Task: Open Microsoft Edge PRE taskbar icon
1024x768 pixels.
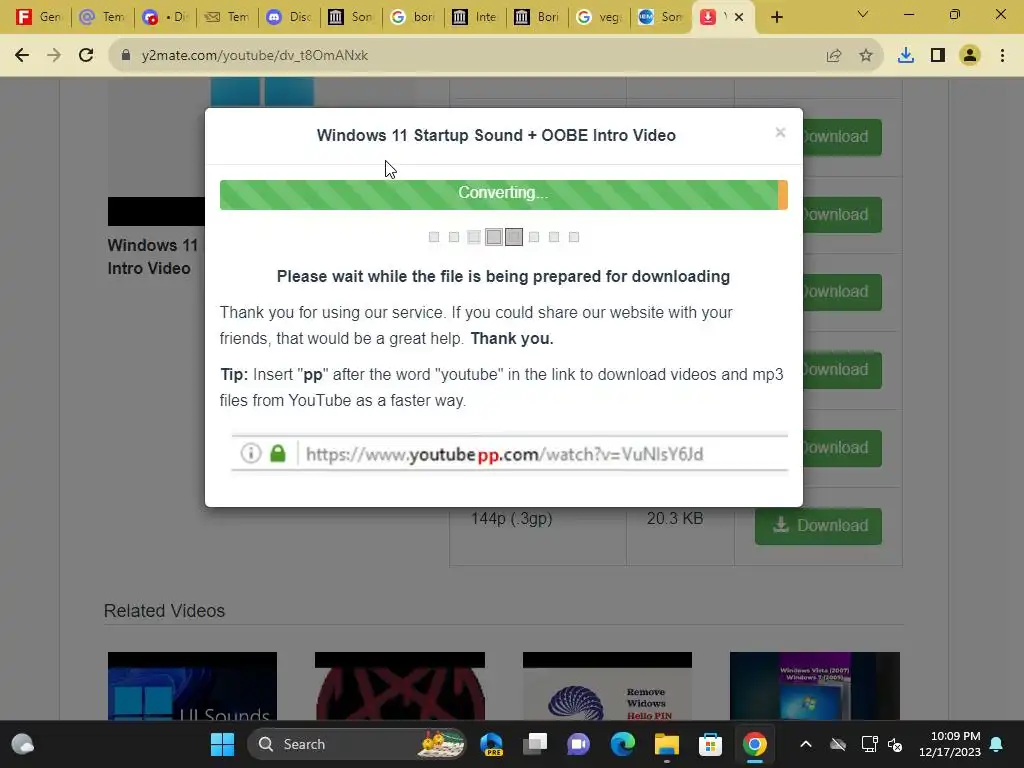Action: click(491, 744)
